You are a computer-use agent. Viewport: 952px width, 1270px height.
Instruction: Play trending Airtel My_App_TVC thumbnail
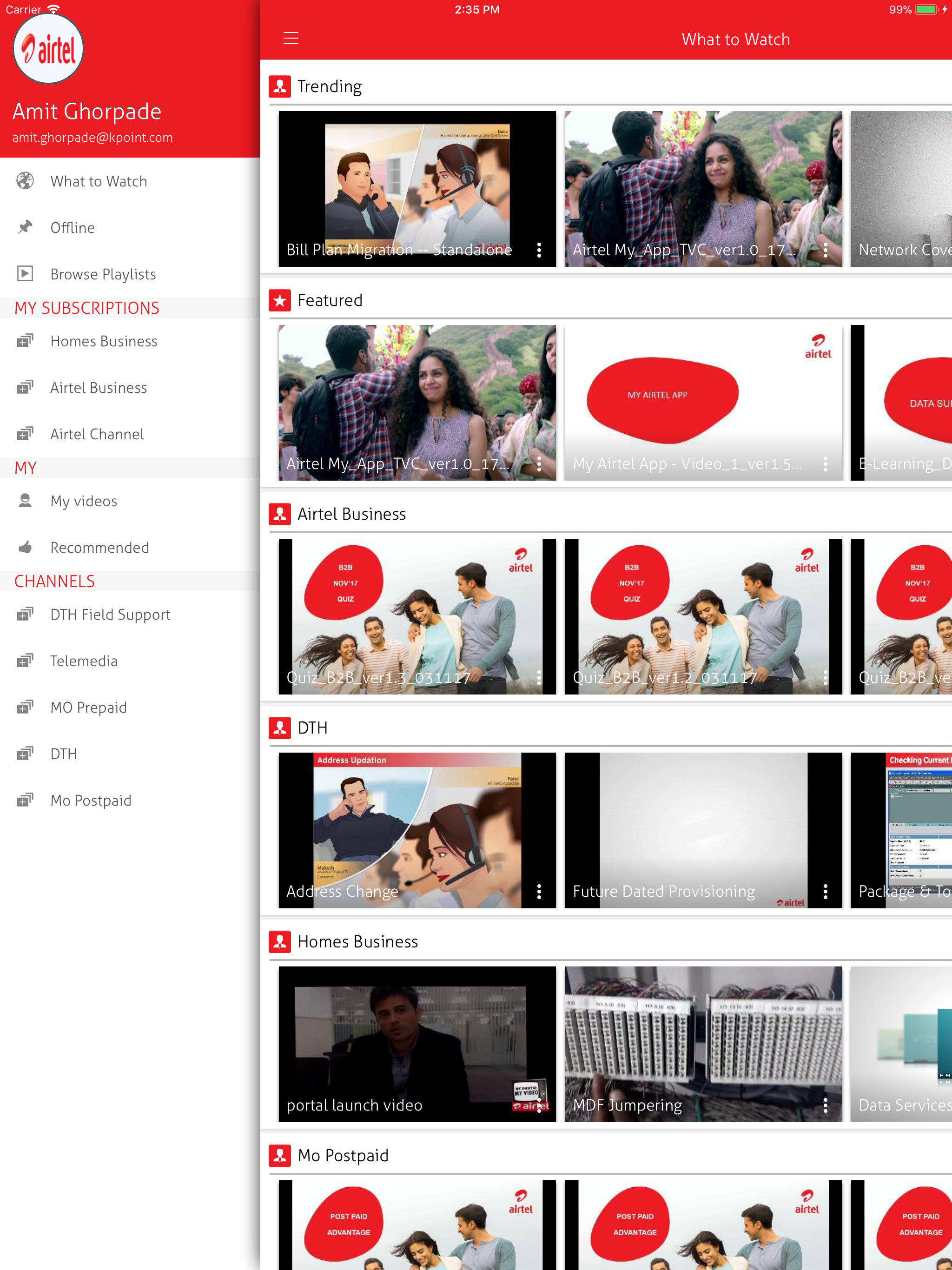pyautogui.click(x=703, y=189)
